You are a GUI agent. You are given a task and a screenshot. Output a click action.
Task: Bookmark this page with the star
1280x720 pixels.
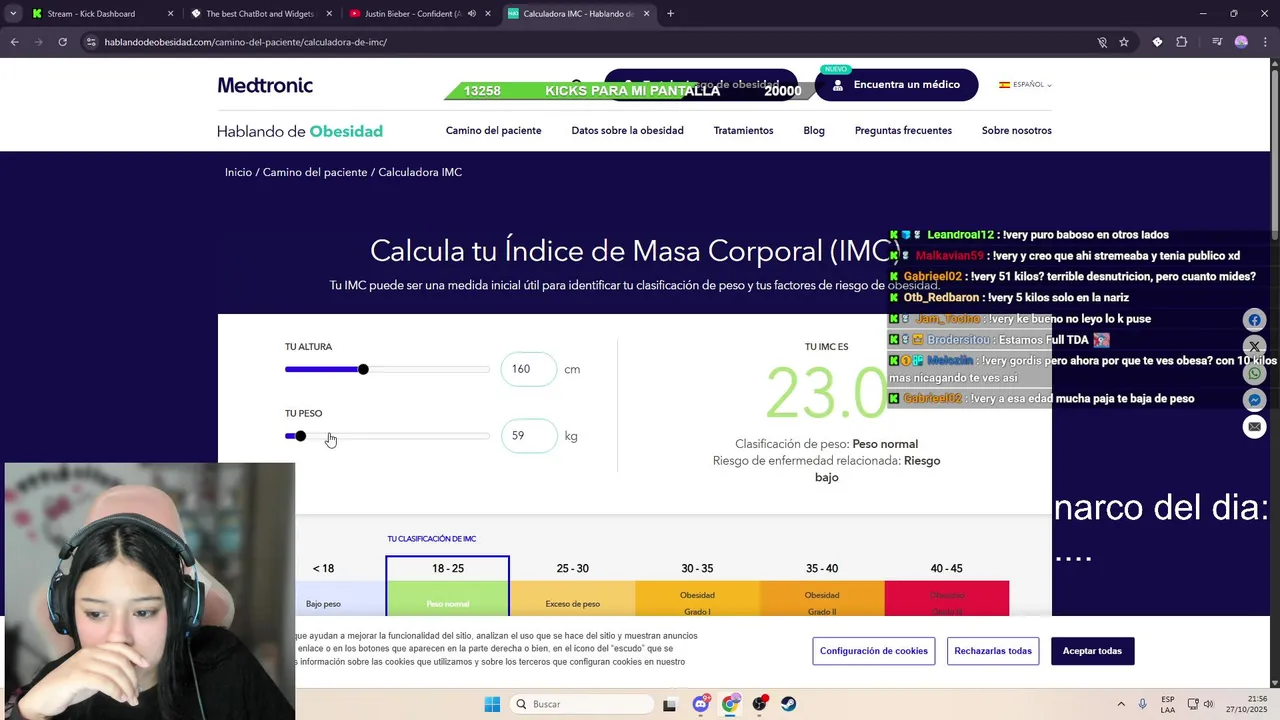point(1124,42)
